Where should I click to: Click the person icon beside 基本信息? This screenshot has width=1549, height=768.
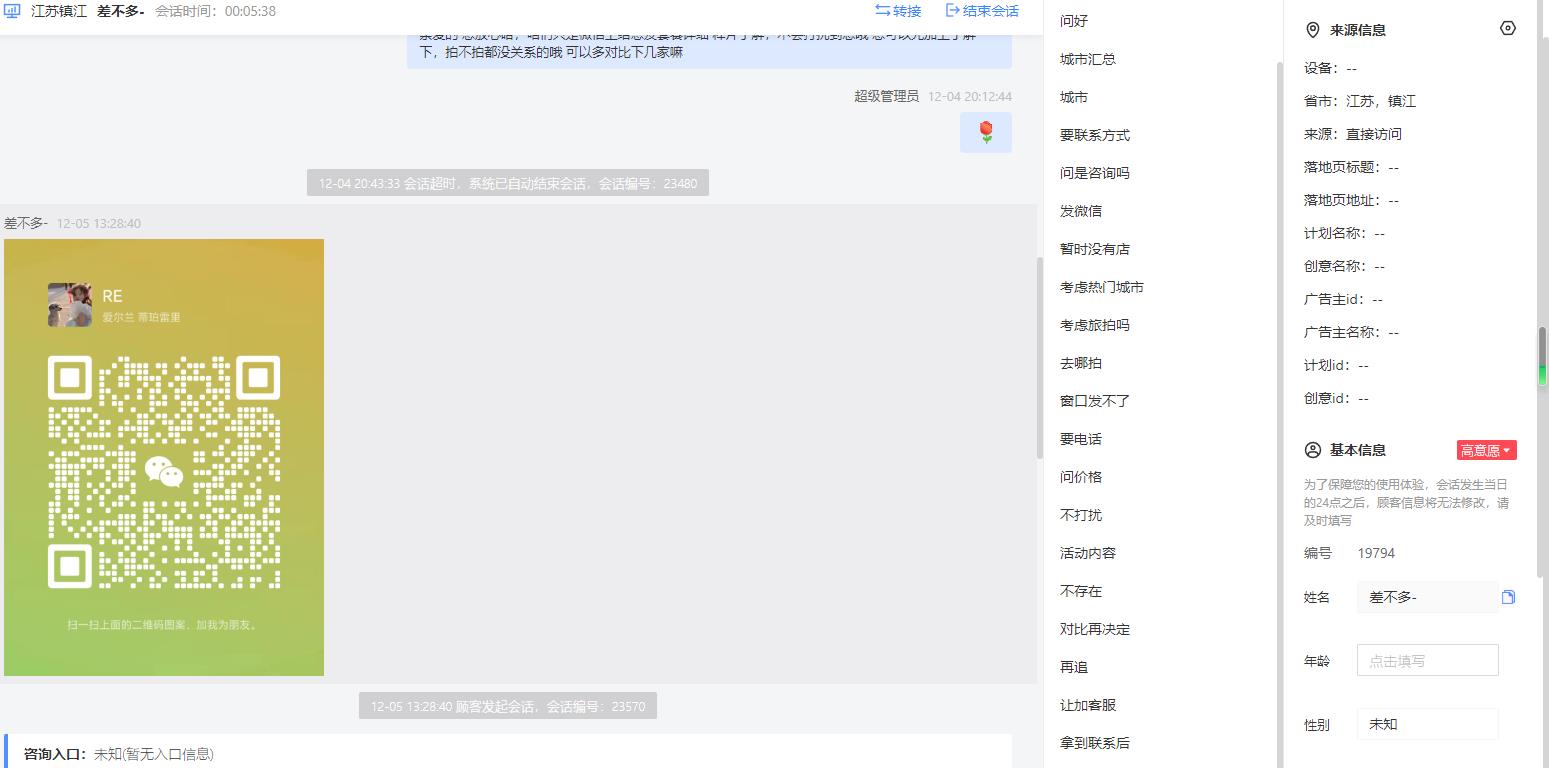click(1313, 450)
